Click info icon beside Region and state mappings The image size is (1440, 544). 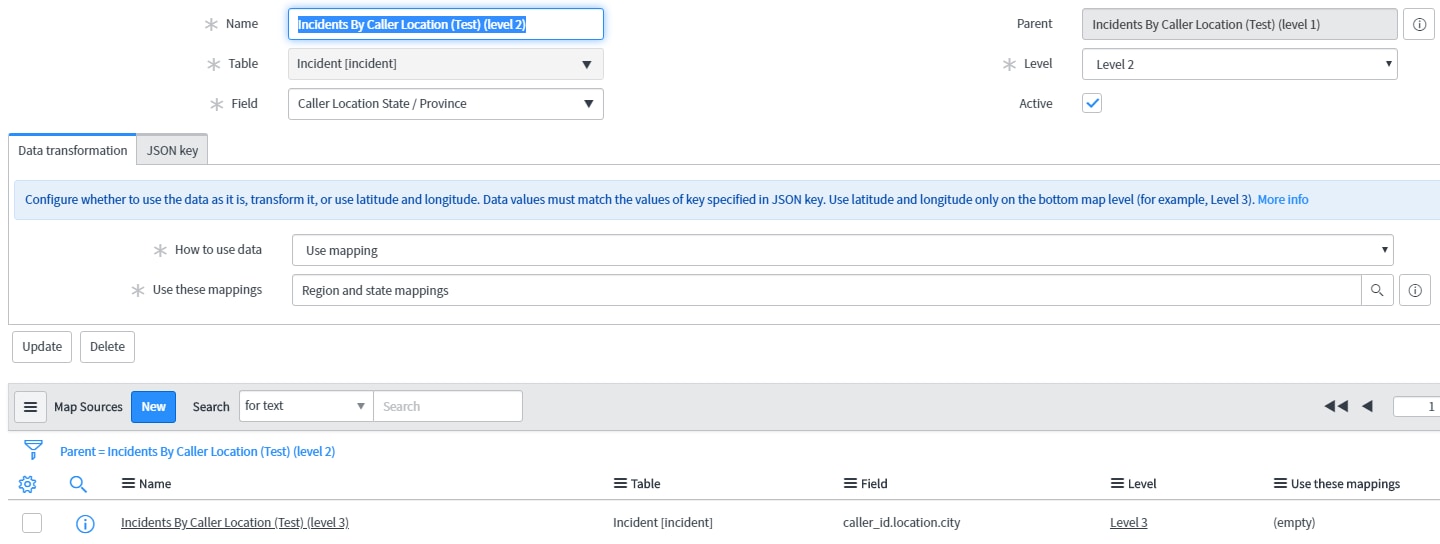tap(1414, 290)
